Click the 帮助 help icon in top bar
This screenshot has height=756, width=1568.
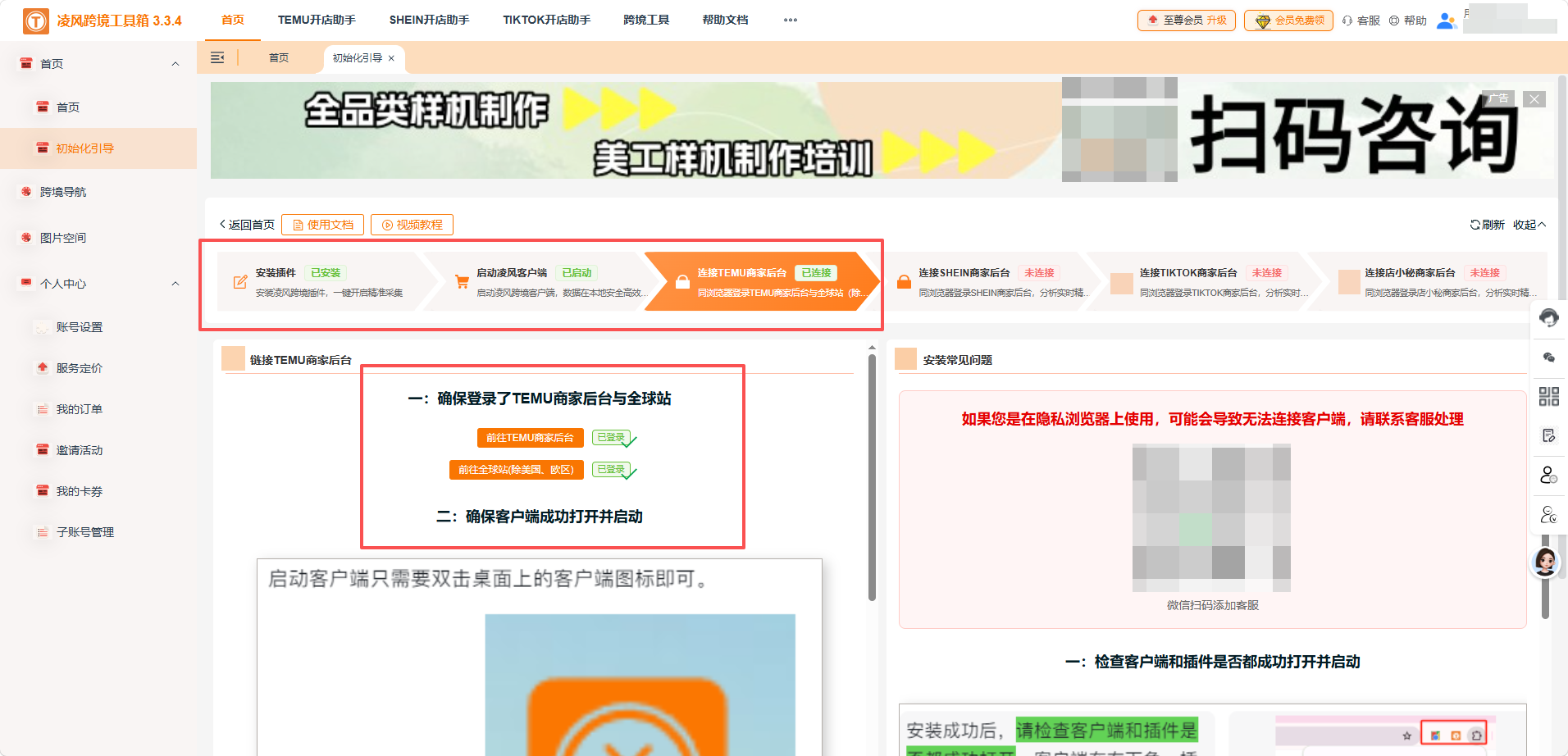tap(1393, 20)
